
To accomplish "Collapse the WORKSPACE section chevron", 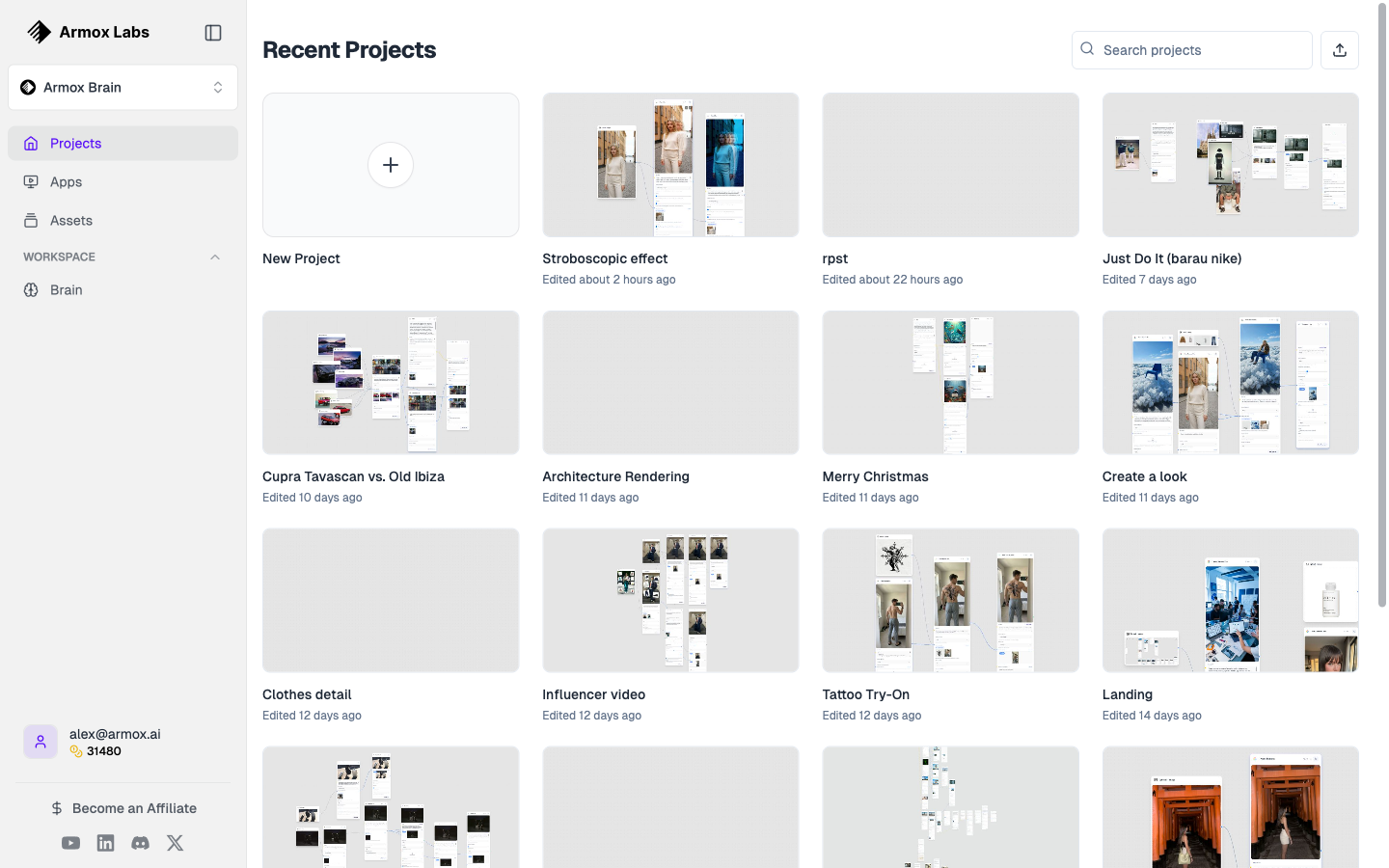I will (215, 258).
